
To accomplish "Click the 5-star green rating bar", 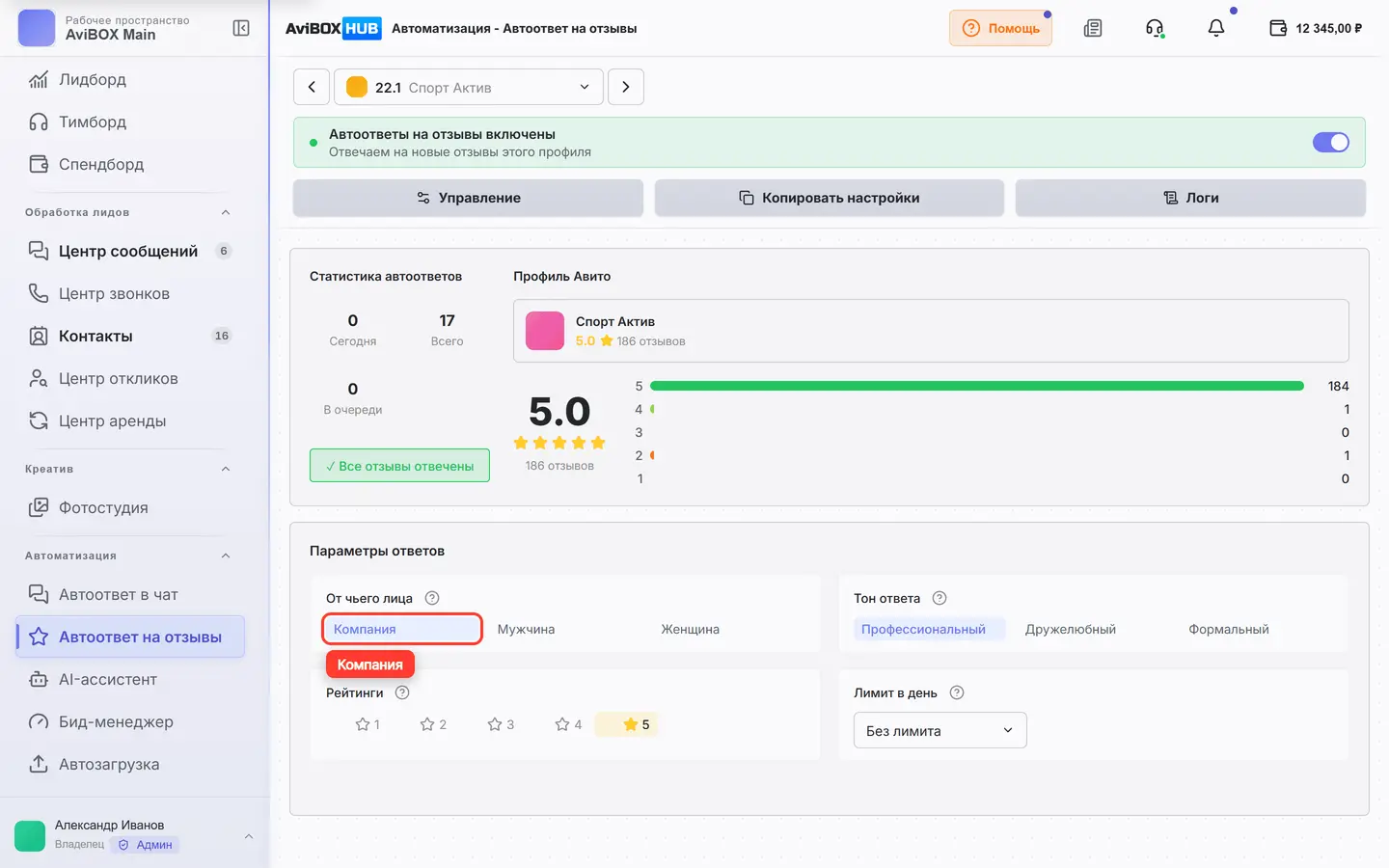I will (x=977, y=386).
